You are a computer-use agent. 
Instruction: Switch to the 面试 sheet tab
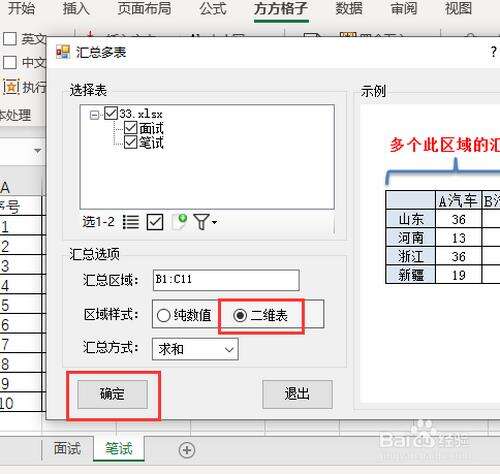pyautogui.click(x=67, y=448)
